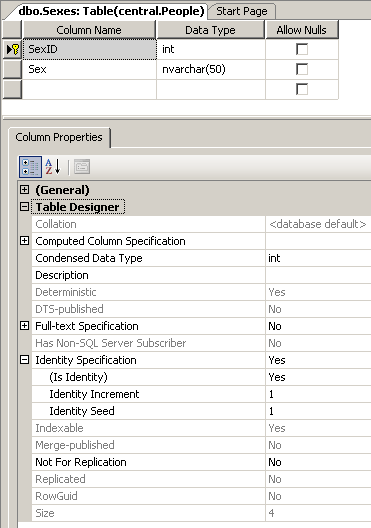Switch to the Start Page tab
Image resolution: width=371 pixels, height=528 pixels.
tap(242, 11)
